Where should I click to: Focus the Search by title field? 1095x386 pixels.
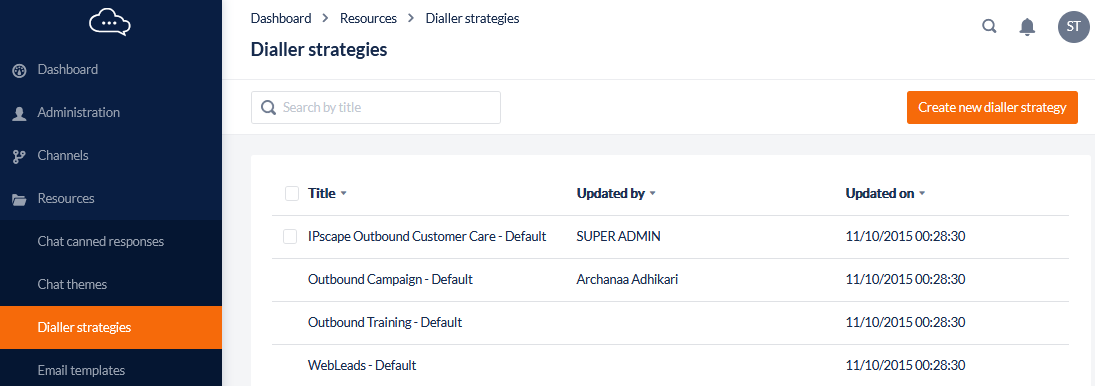coord(376,107)
